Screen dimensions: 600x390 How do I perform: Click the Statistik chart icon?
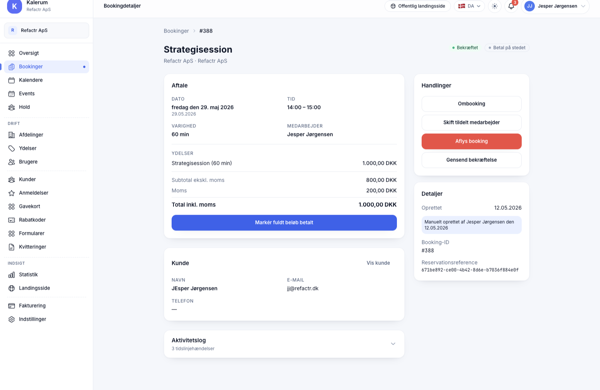(x=11, y=275)
